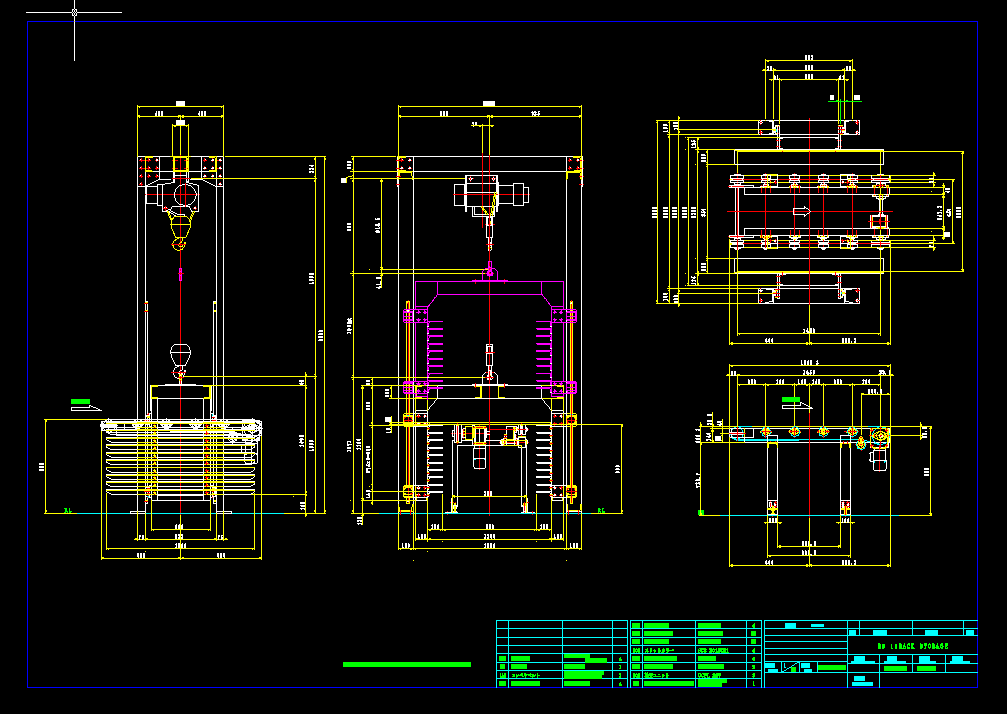
Task: Select the revision triangle with check mark
Action: pyautogui.click(x=792, y=666)
